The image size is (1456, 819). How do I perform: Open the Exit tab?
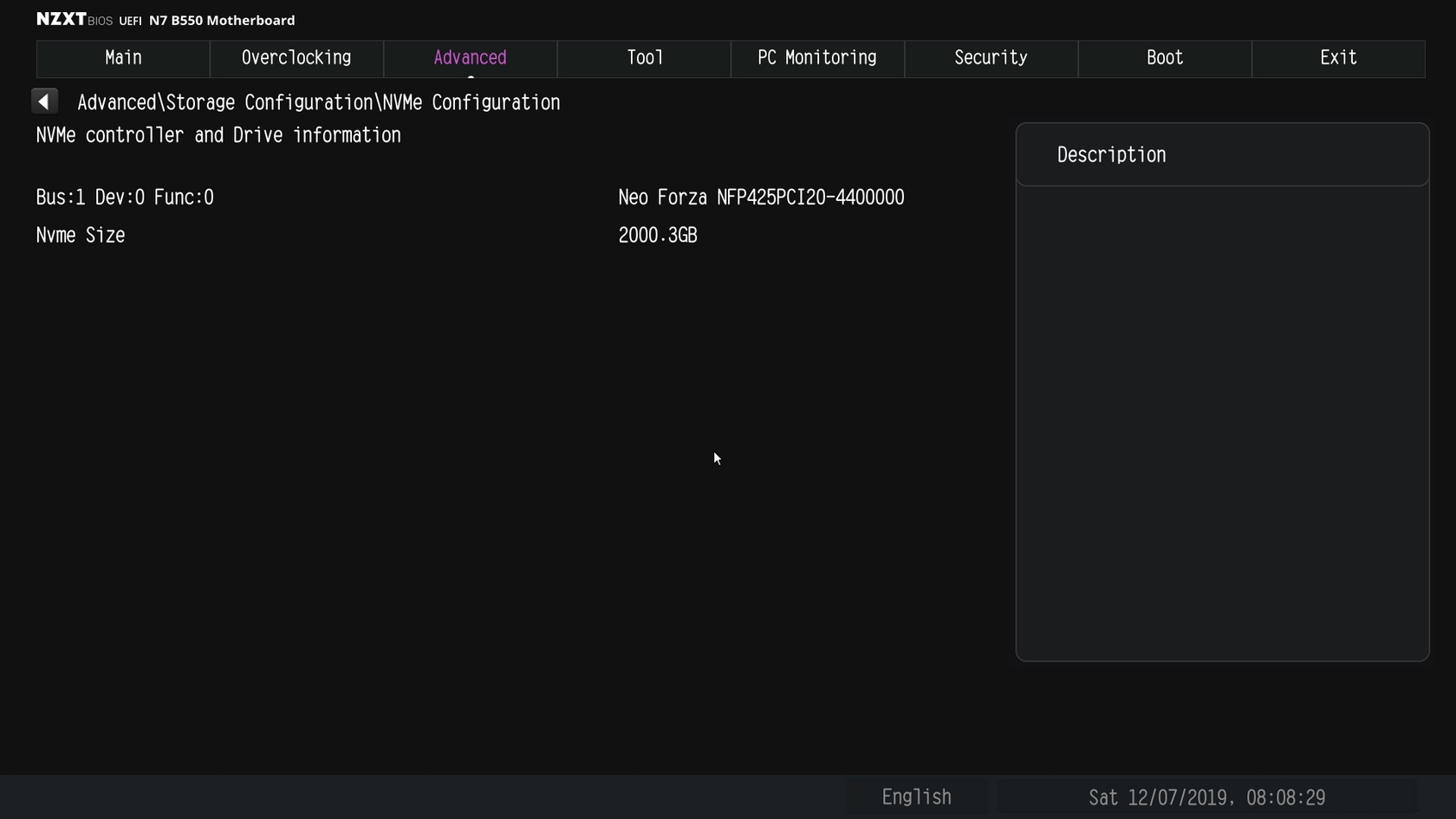1338,58
